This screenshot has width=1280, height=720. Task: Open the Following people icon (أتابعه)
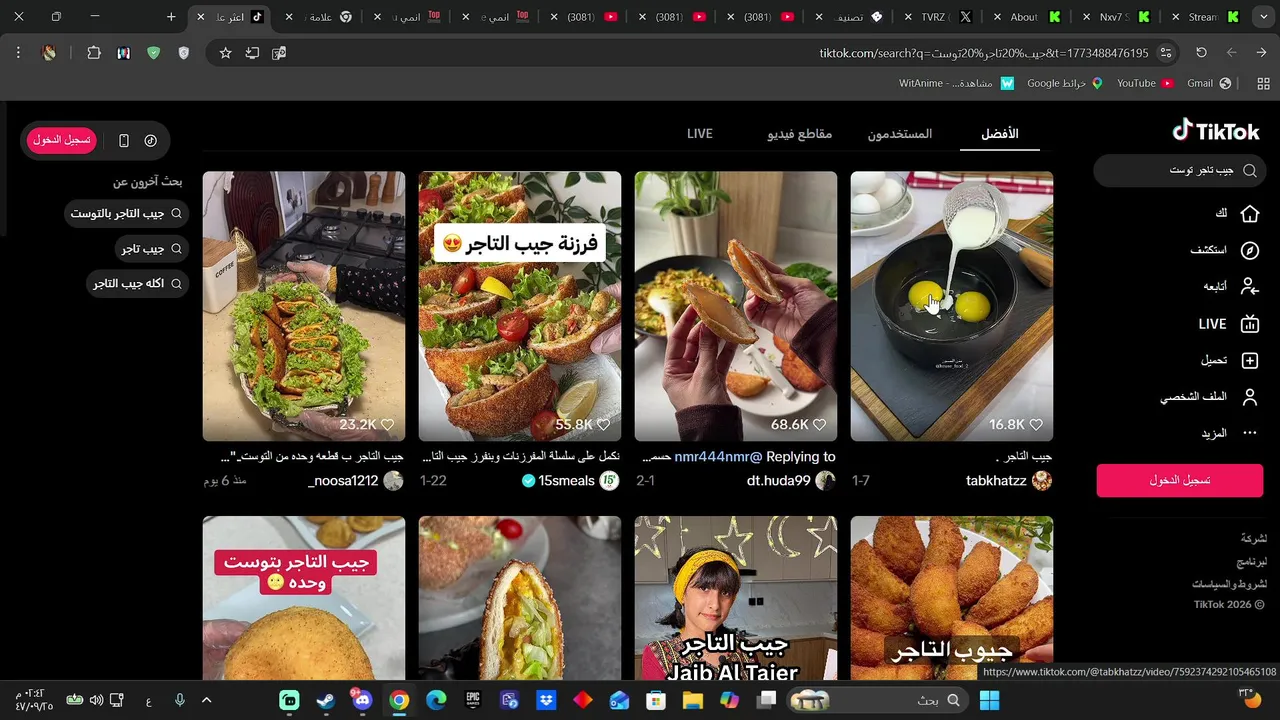click(x=1249, y=287)
